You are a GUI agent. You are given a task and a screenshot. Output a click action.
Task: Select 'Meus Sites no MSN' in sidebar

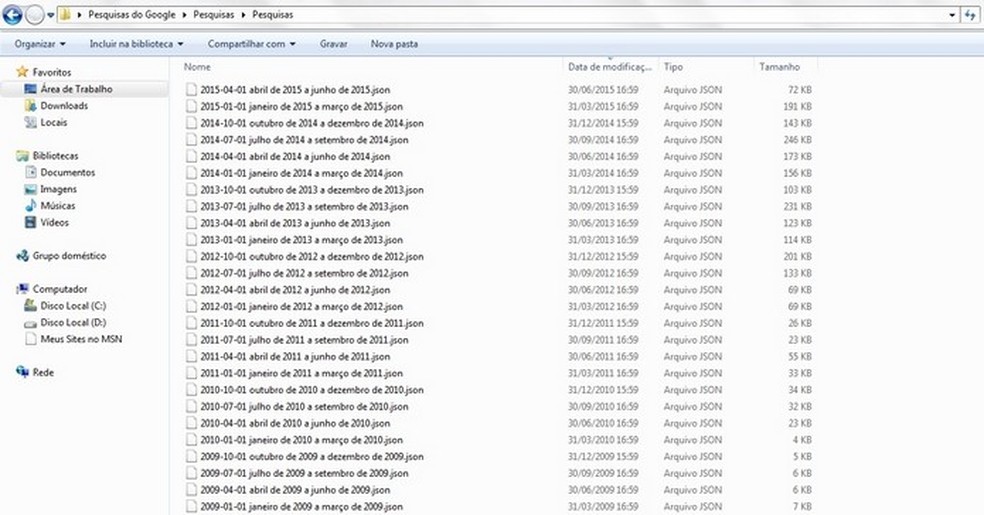(81, 339)
